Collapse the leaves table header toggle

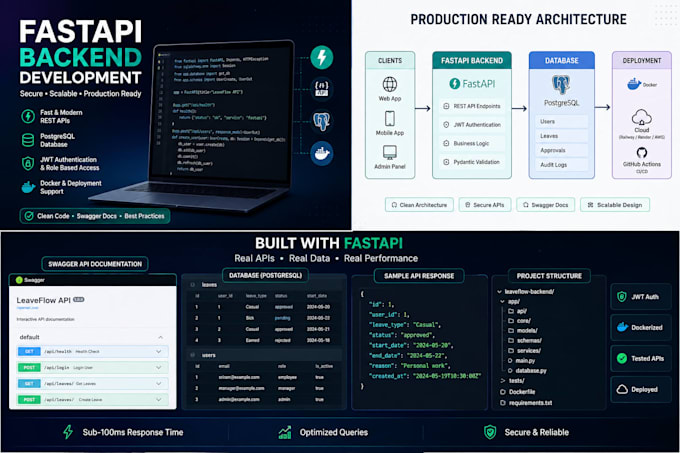[193, 285]
